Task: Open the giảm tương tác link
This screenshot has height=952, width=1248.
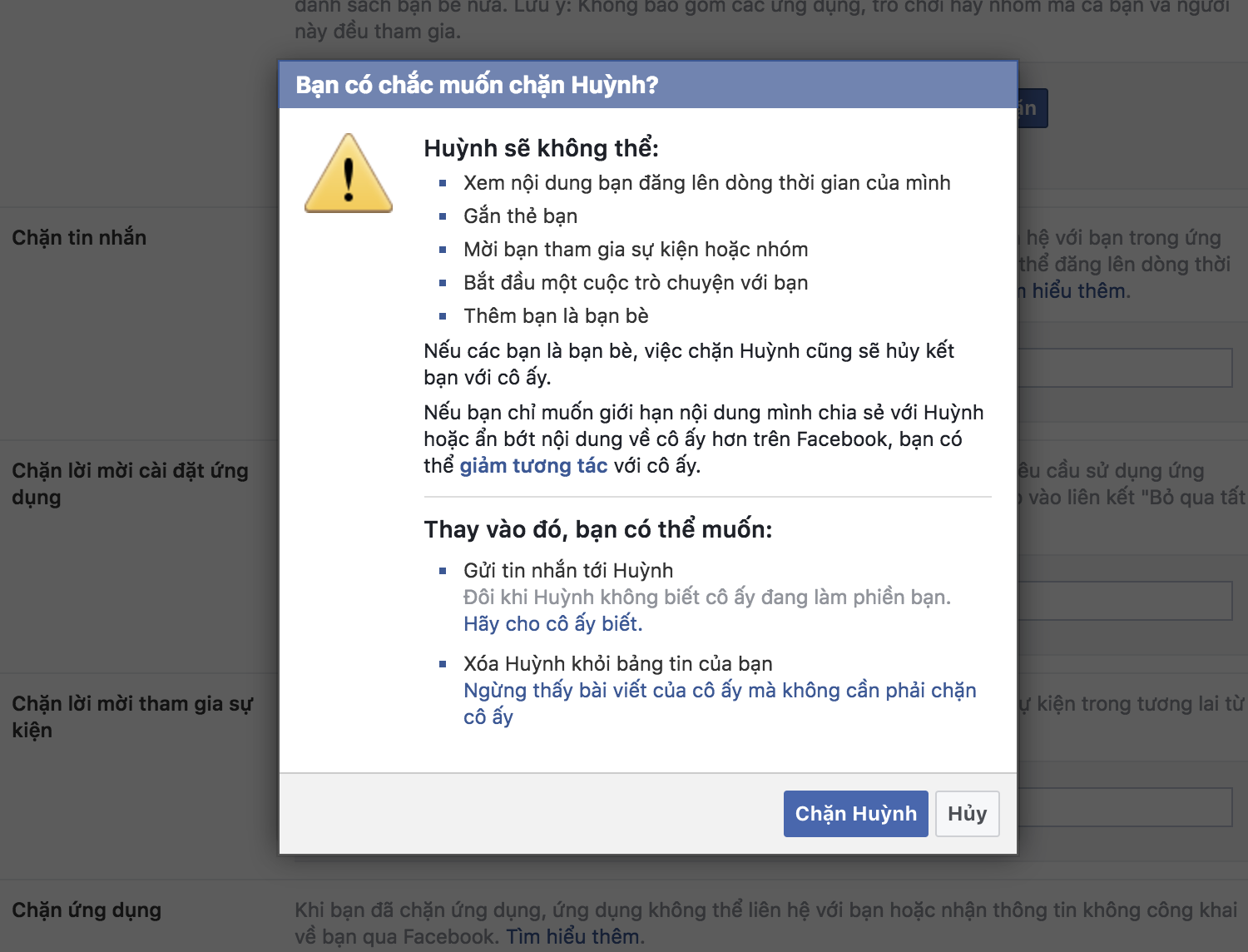Action: click(x=533, y=466)
